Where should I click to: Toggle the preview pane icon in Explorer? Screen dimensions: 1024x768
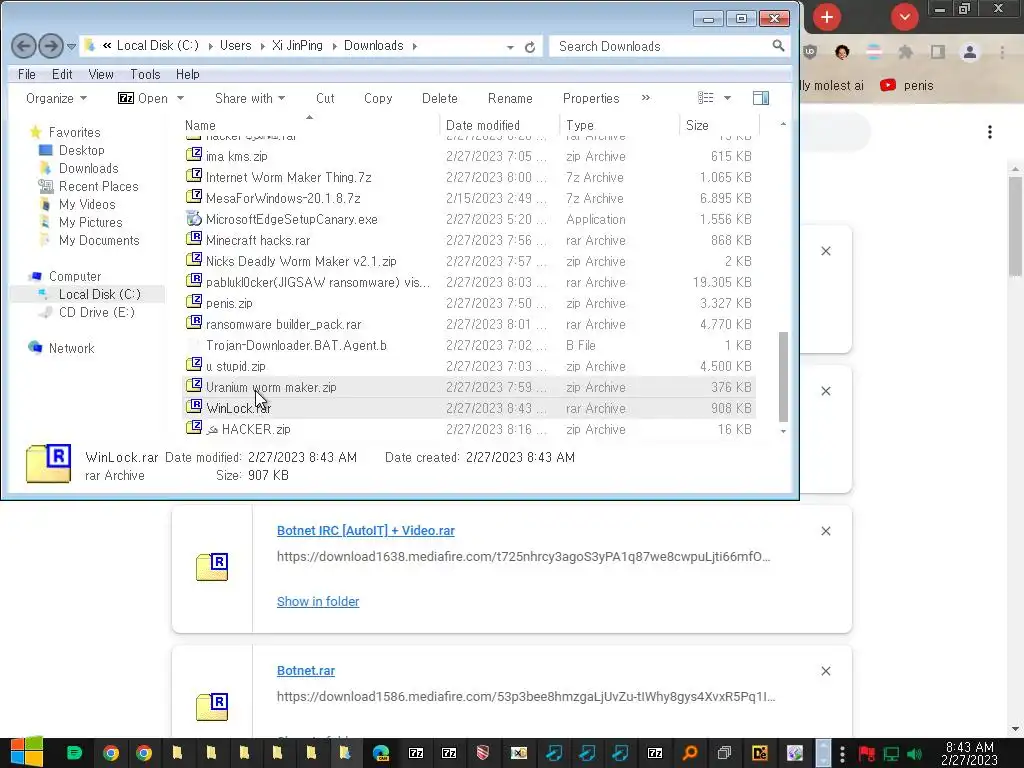(x=761, y=98)
